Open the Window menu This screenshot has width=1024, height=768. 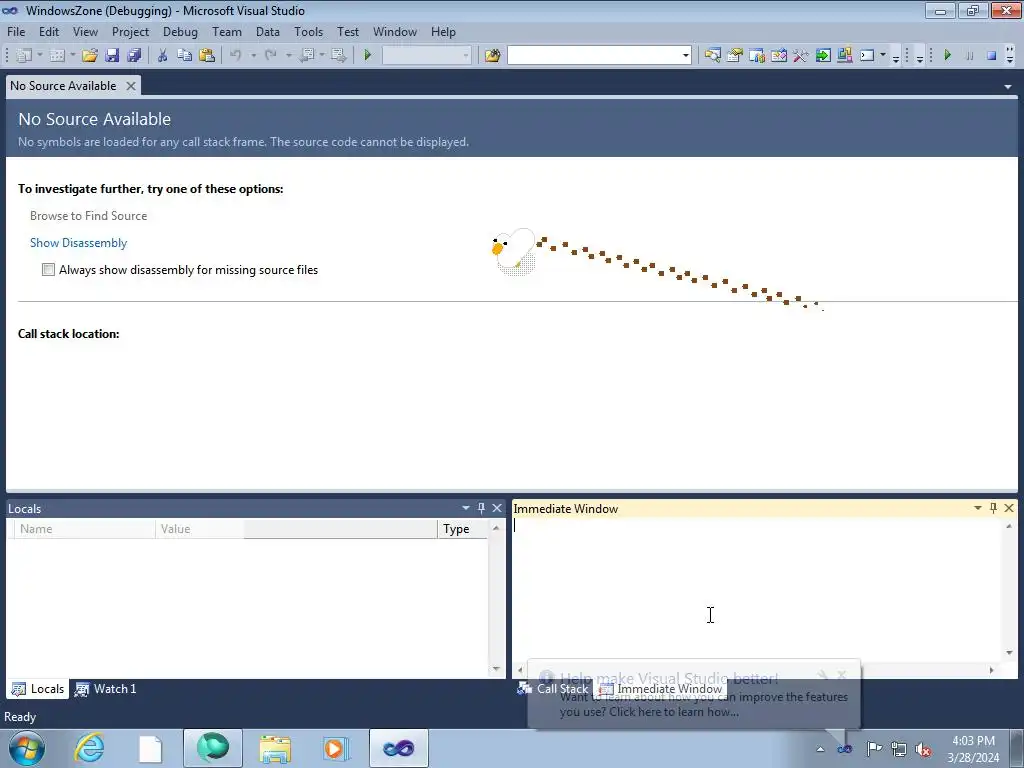pos(394,31)
